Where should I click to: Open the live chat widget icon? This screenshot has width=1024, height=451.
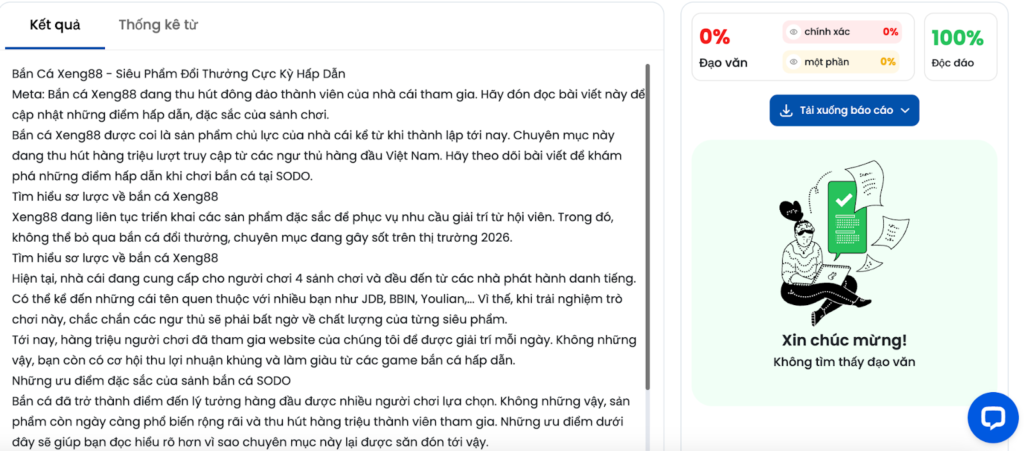click(992, 417)
